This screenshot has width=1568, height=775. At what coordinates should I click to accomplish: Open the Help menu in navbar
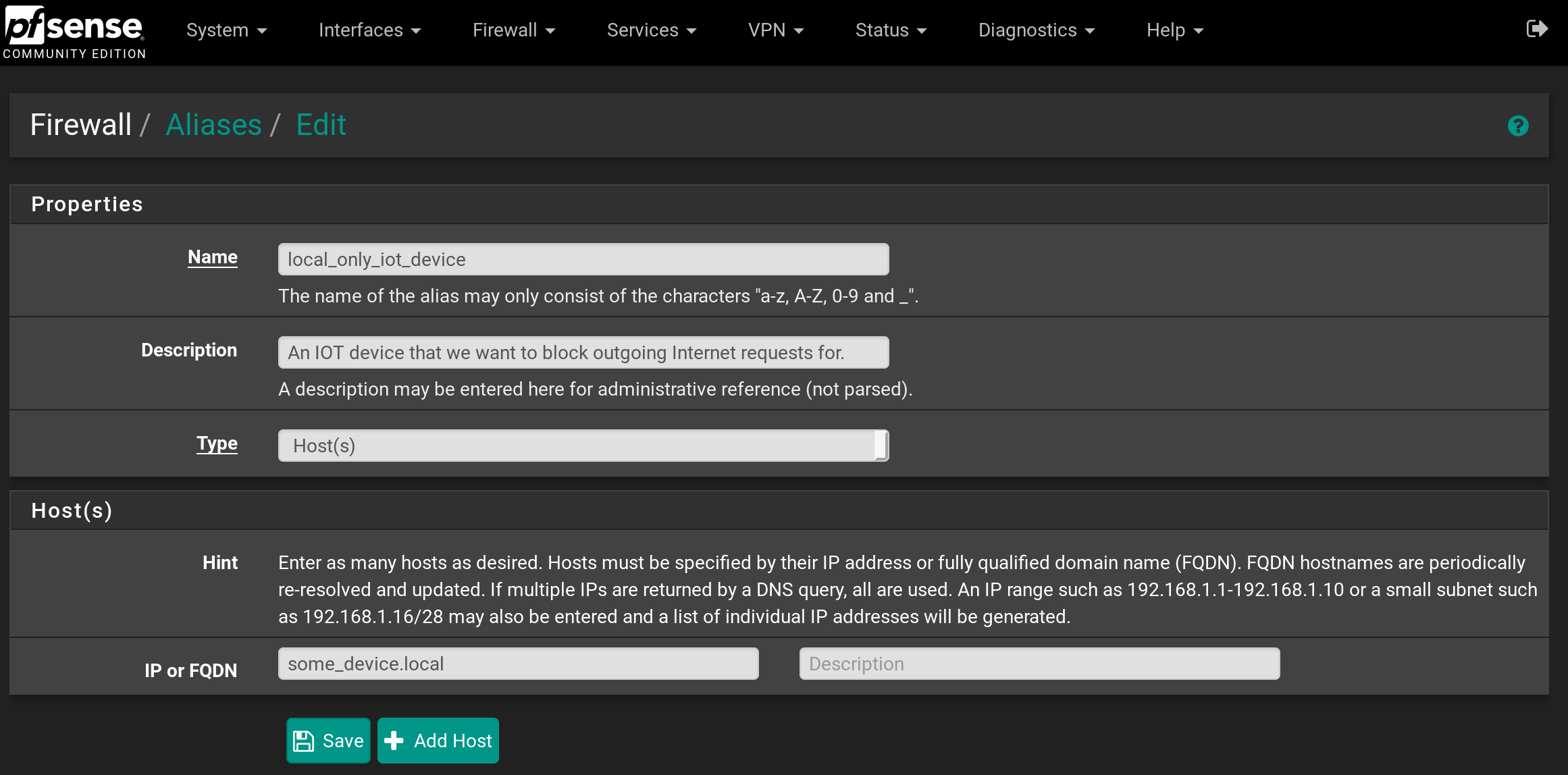pyautogui.click(x=1174, y=30)
